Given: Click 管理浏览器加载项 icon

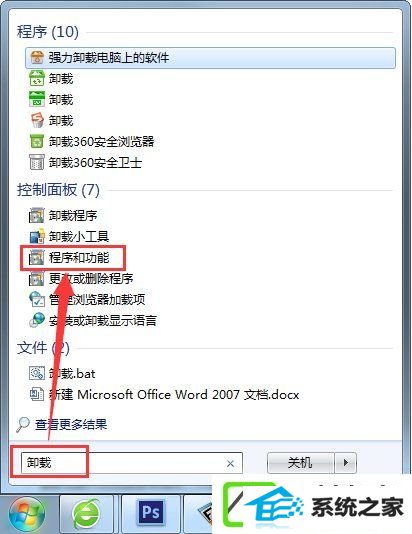Looking at the screenshot, I should coord(37,299).
